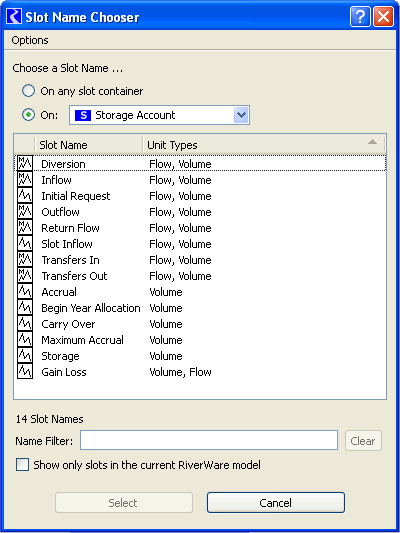The width and height of the screenshot is (400, 533).
Task: Select the On: radio button
Action: [x=29, y=115]
